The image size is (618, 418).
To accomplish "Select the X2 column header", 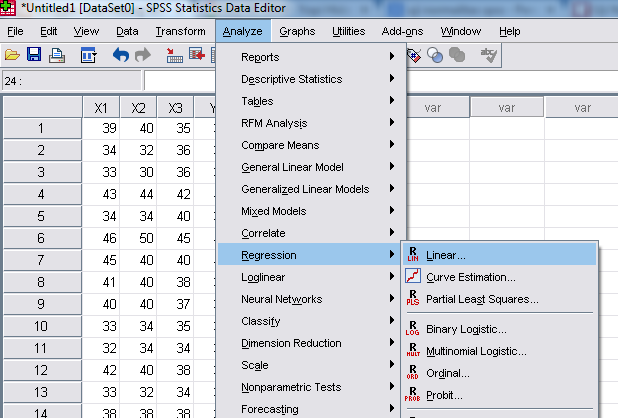I will point(138,107).
